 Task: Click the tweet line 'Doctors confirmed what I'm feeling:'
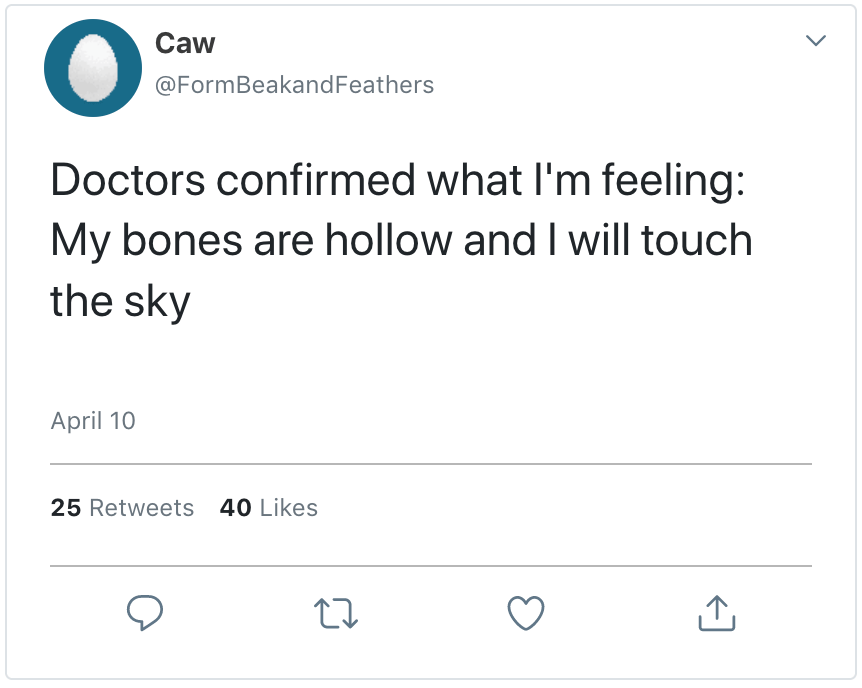click(396, 180)
